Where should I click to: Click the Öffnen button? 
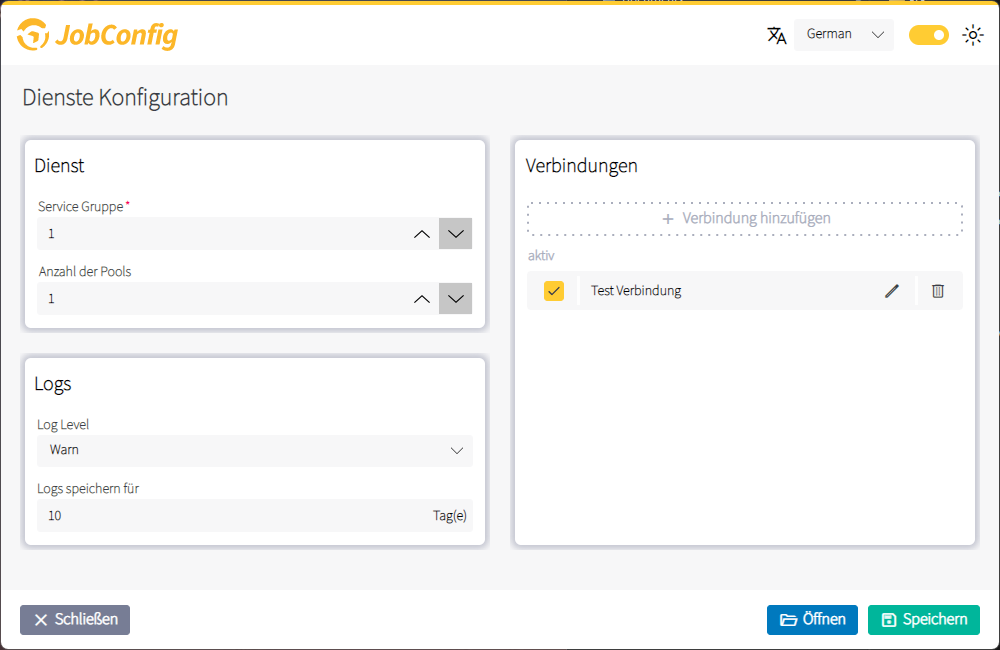812,620
